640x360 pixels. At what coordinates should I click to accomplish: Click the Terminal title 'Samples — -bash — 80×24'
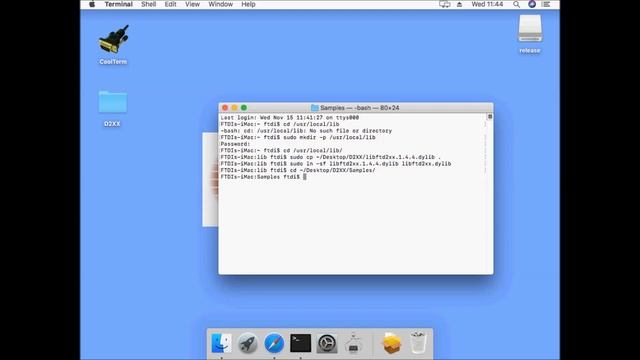[360, 108]
